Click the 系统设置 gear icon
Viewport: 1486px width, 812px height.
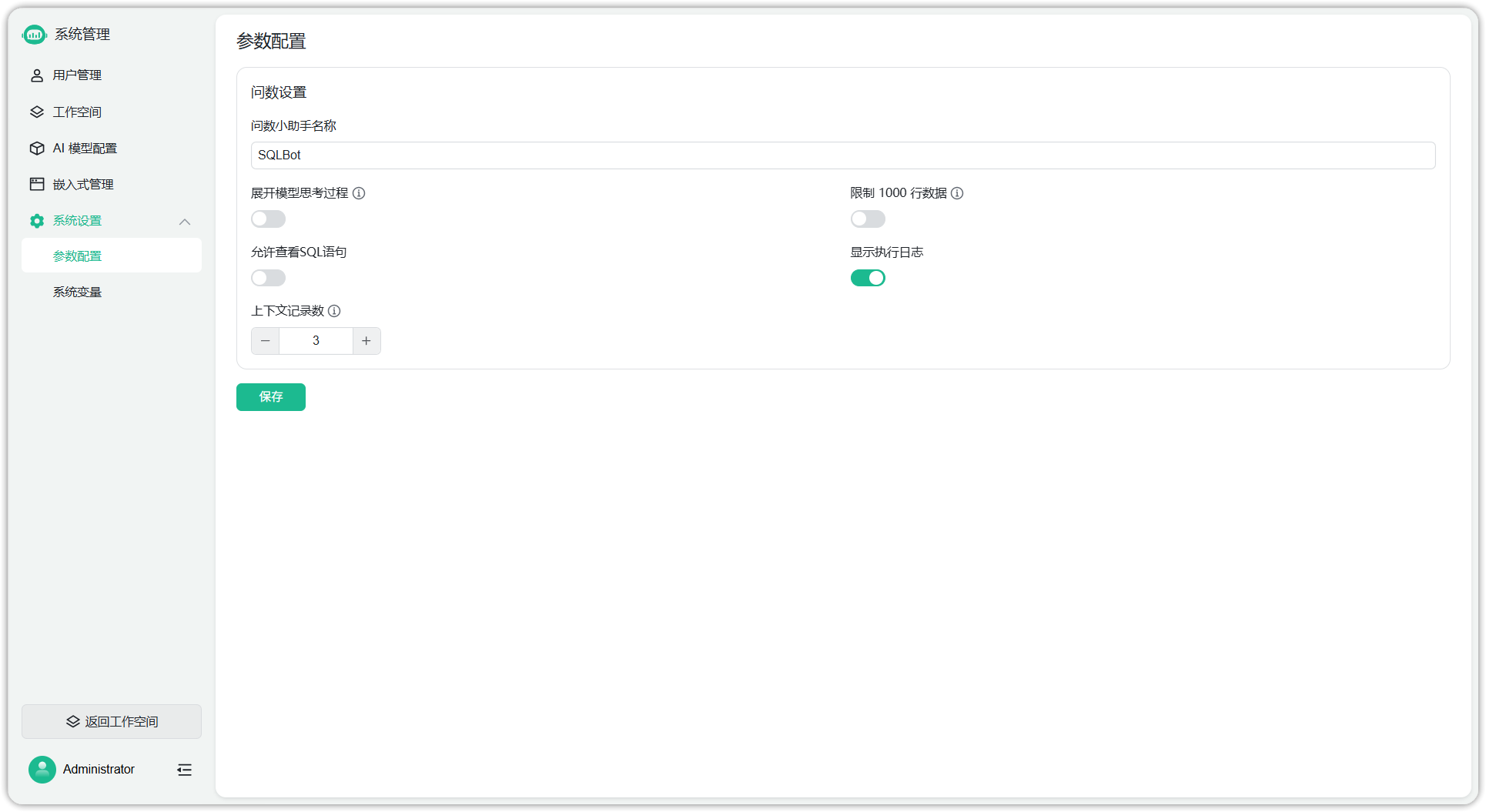pyautogui.click(x=37, y=221)
